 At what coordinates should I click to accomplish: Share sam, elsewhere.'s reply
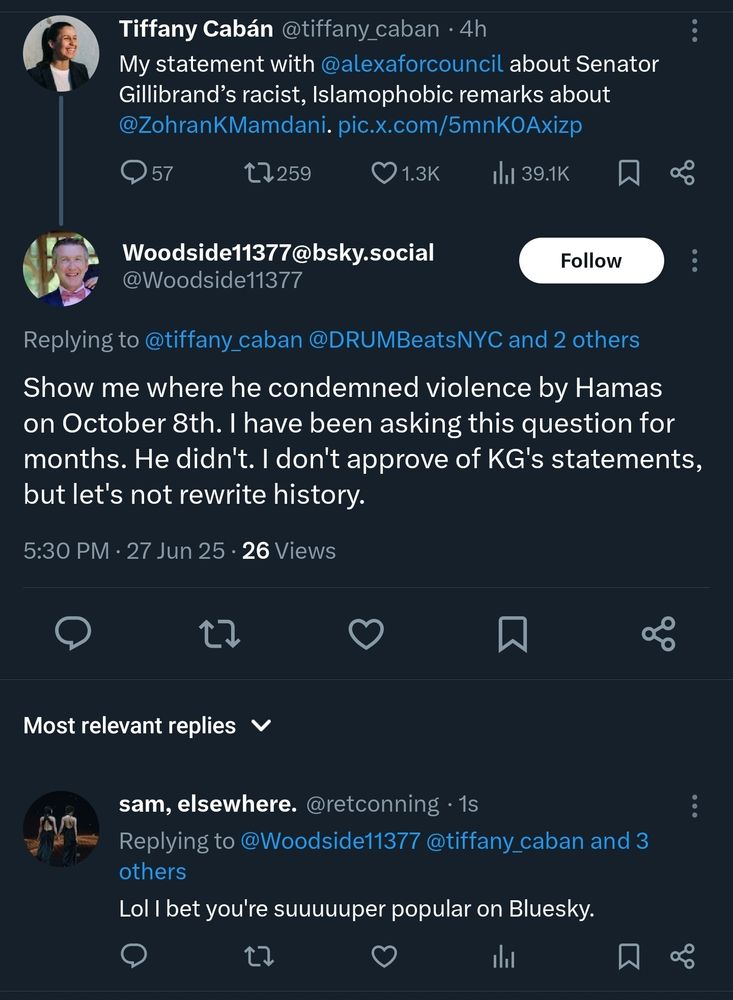coord(682,957)
